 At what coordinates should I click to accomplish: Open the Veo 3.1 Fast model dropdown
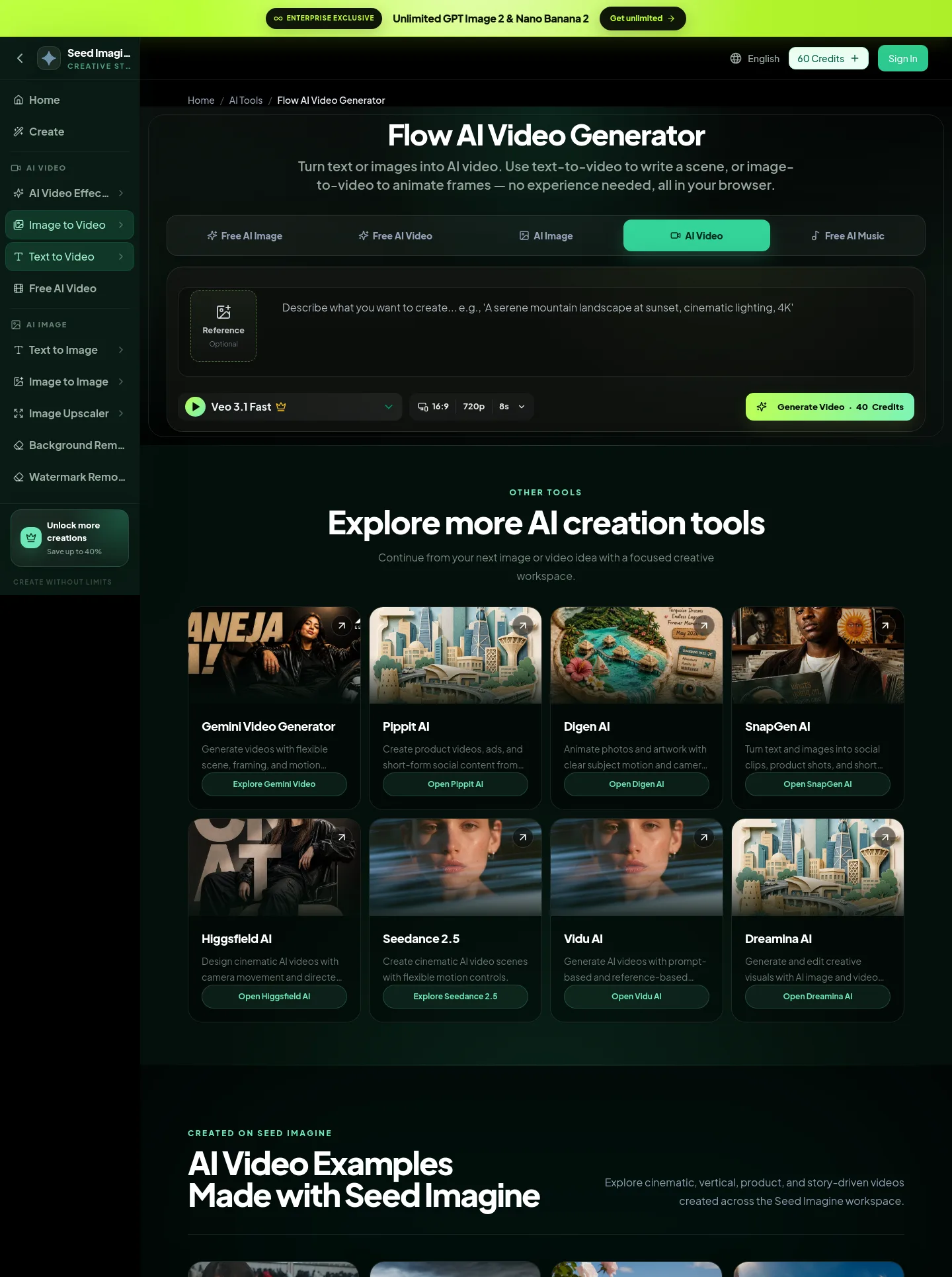(290, 407)
